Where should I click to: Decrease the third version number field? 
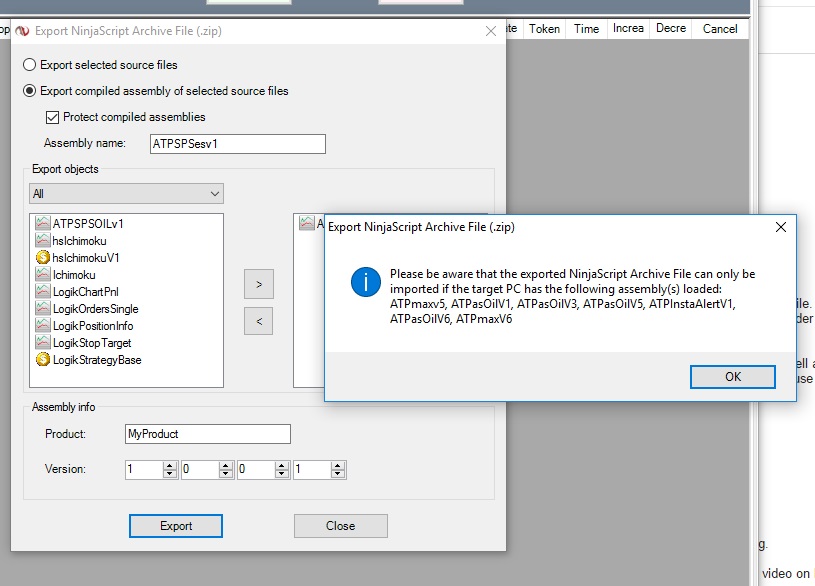pos(281,473)
